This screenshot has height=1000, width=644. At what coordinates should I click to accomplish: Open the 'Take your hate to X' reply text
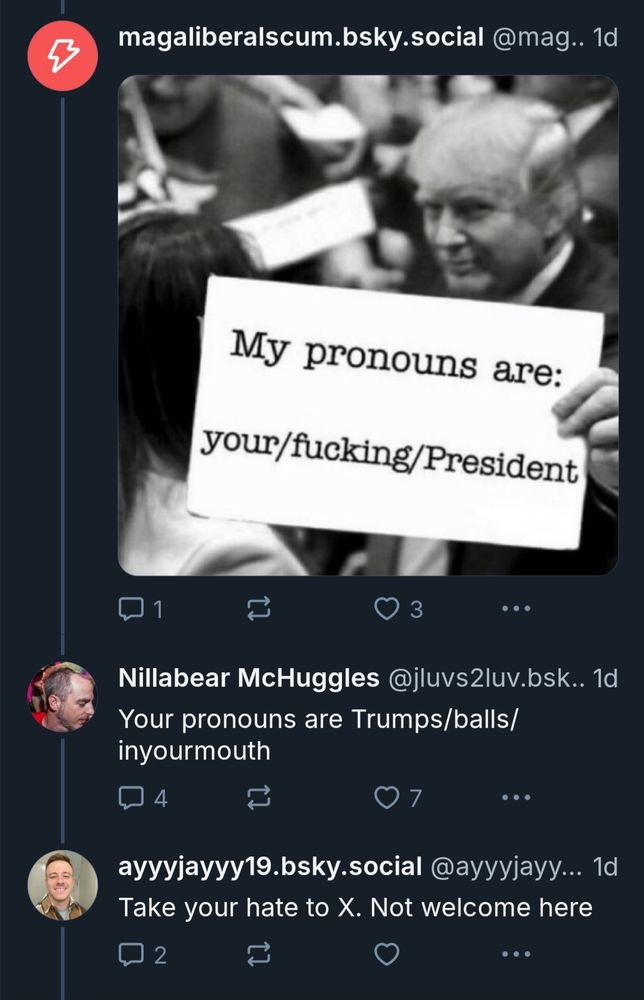(355, 908)
